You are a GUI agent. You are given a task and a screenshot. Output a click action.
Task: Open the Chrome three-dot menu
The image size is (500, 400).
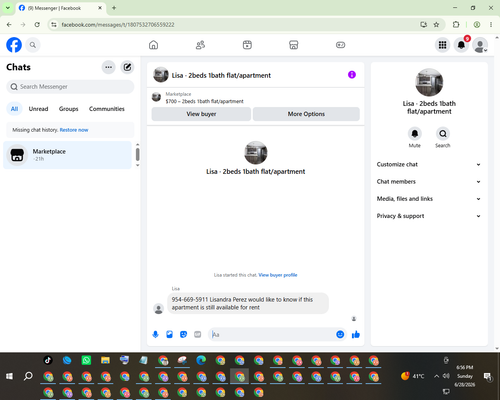click(x=491, y=24)
